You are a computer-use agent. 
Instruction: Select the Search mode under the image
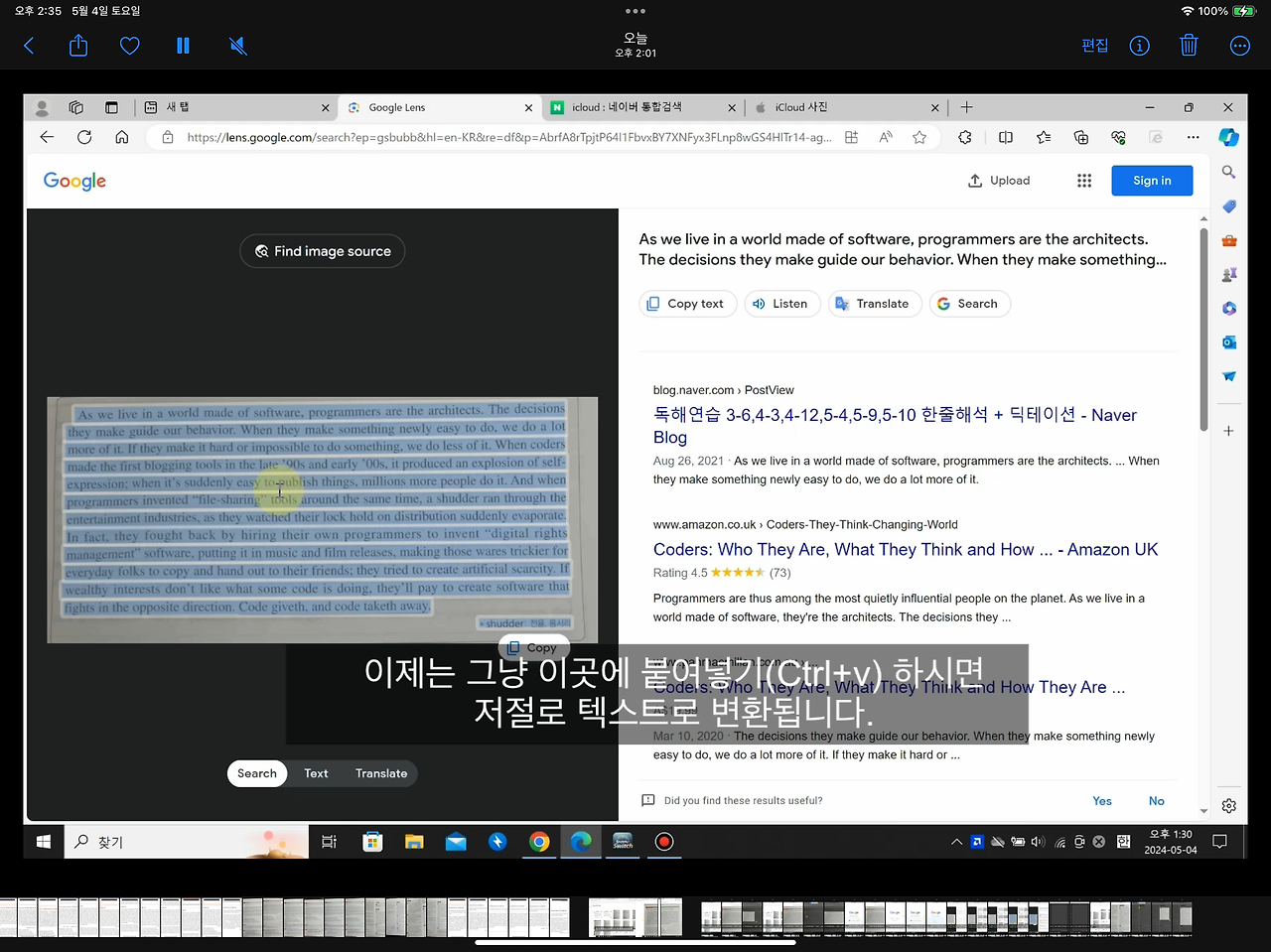coord(257,773)
